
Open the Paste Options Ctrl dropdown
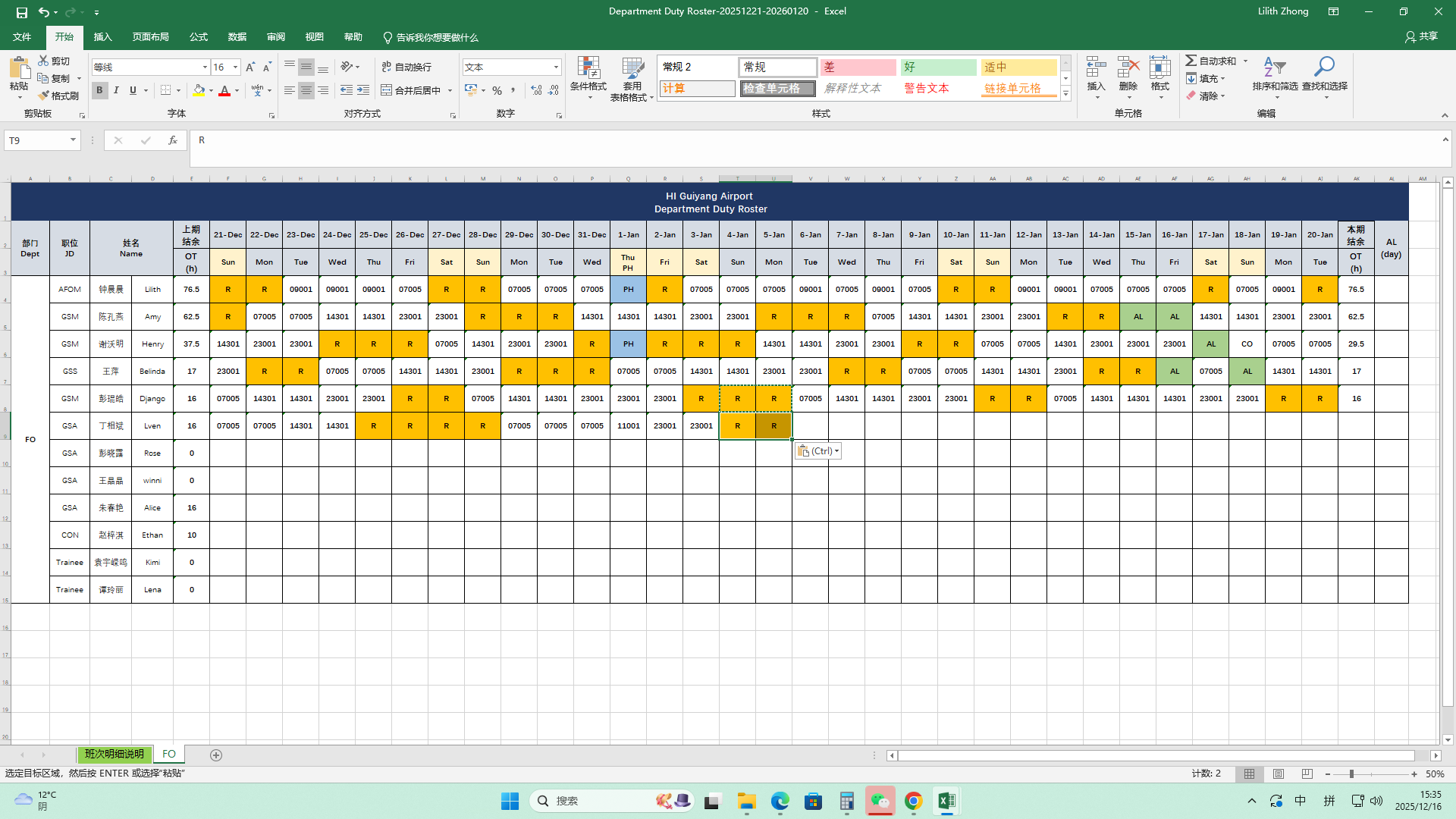818,451
